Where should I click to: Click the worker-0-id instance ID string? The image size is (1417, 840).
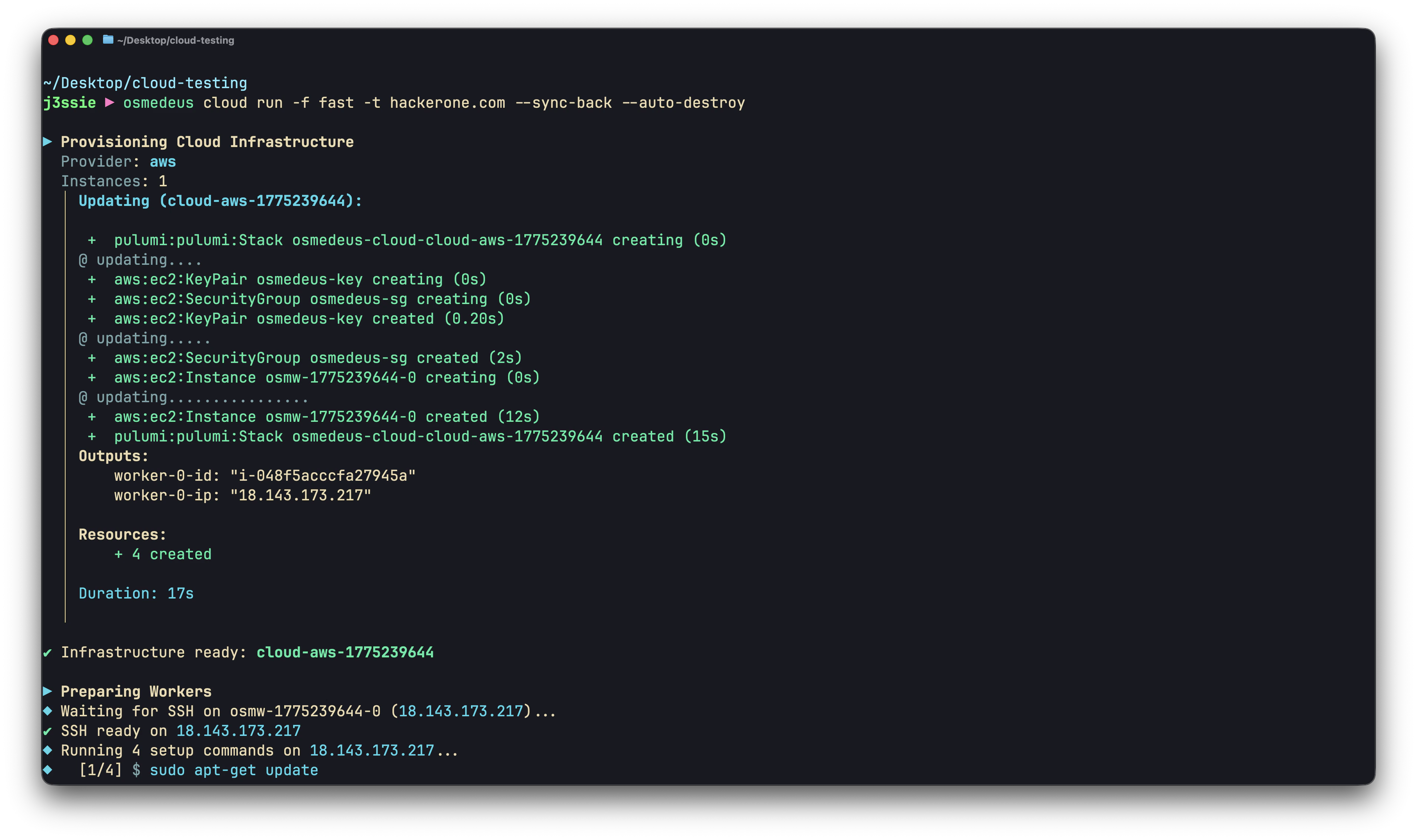click(322, 476)
